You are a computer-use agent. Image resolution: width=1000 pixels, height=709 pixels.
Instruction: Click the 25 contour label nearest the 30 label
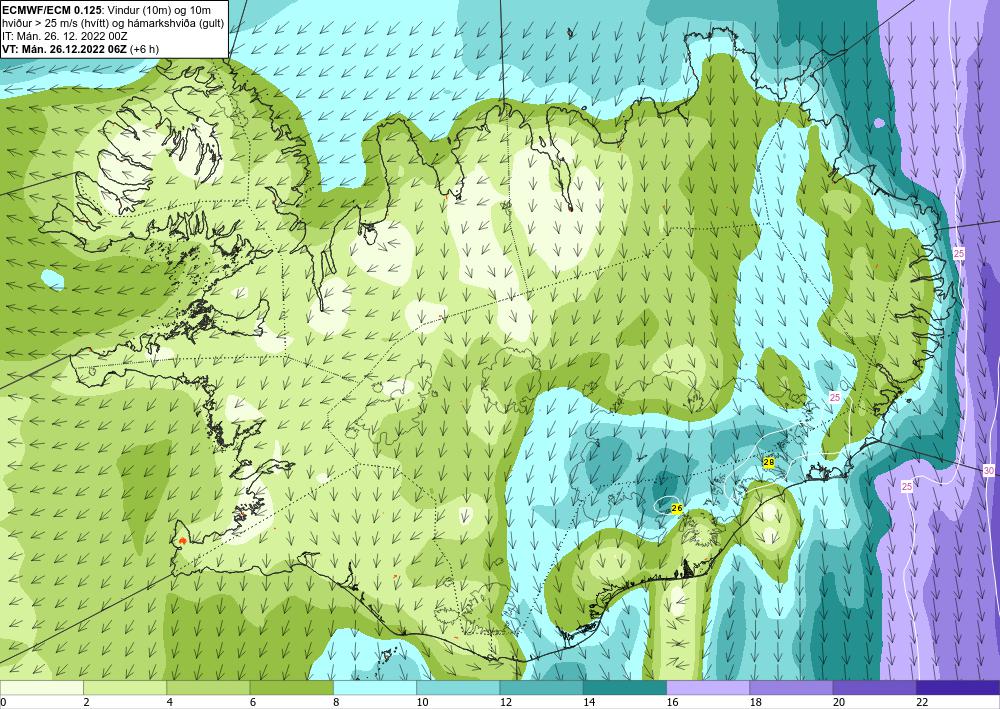pos(907,486)
